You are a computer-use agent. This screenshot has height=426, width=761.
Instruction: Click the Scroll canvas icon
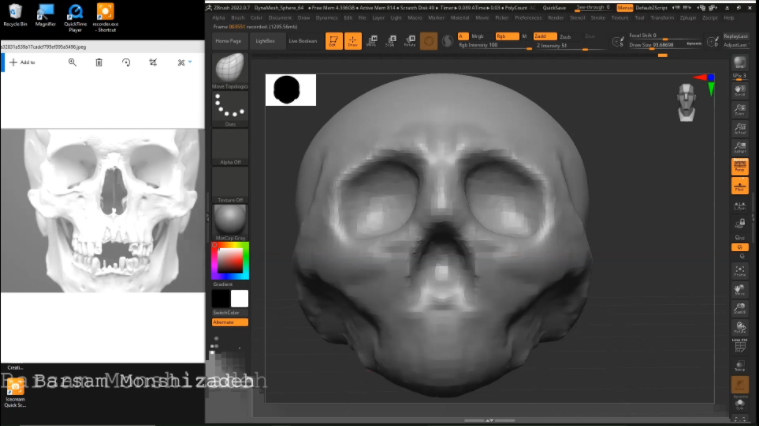coord(740,91)
